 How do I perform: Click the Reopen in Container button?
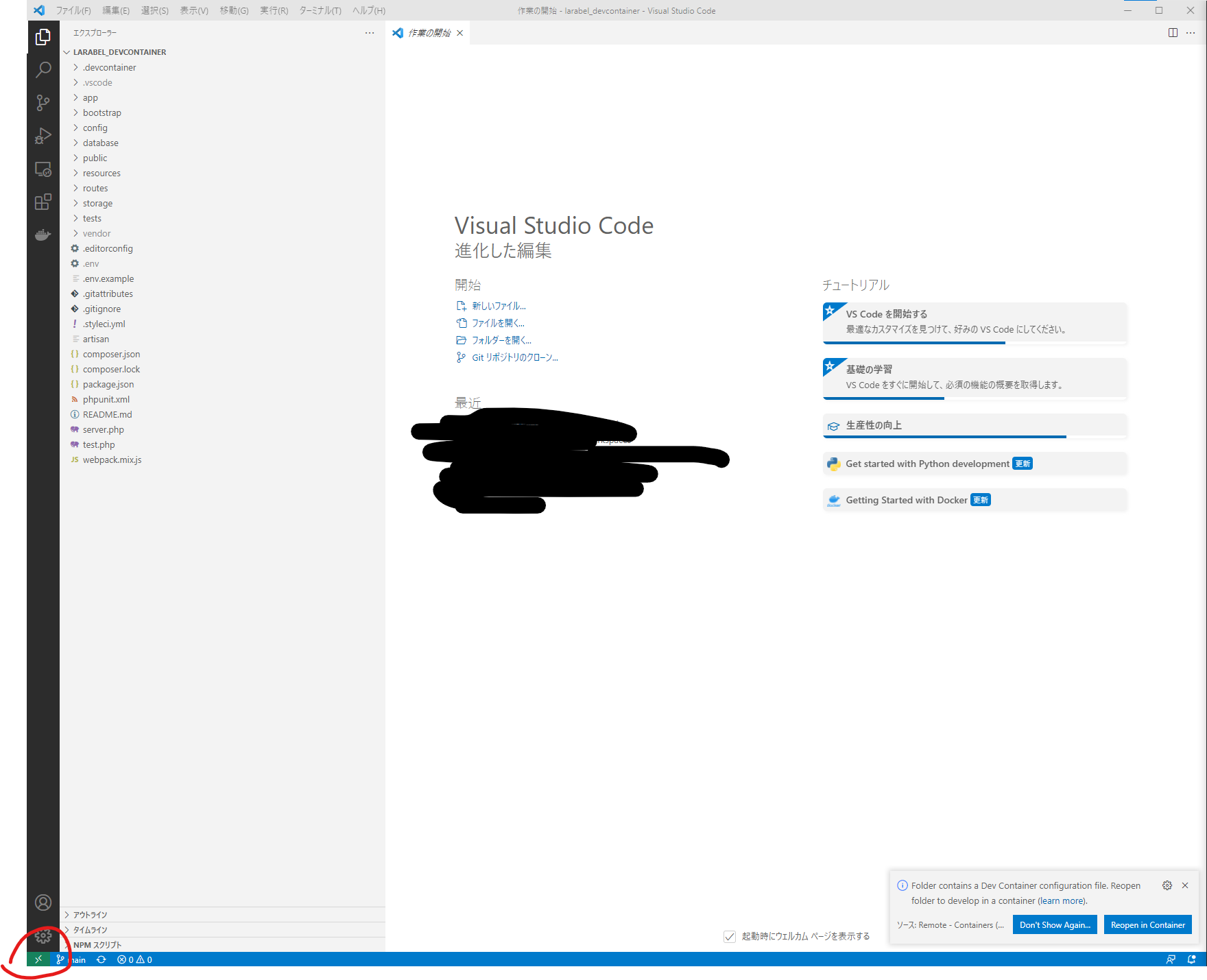tap(1147, 924)
